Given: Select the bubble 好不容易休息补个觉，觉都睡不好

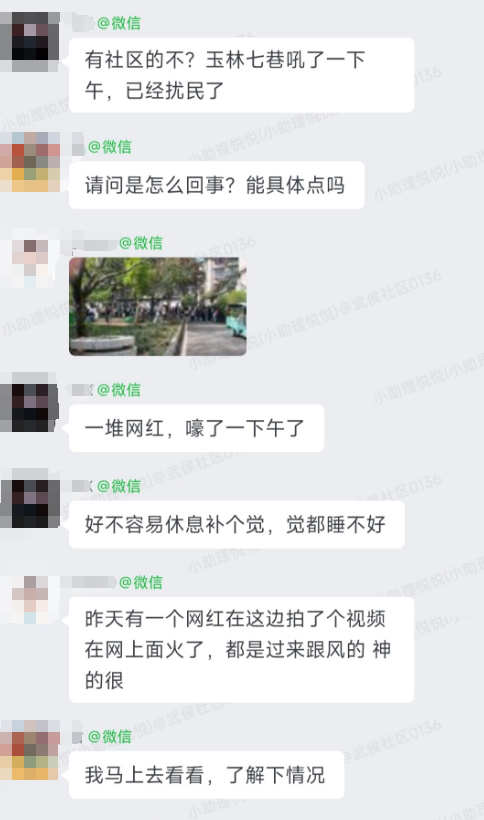Looking at the screenshot, I should pyautogui.click(x=237, y=525).
